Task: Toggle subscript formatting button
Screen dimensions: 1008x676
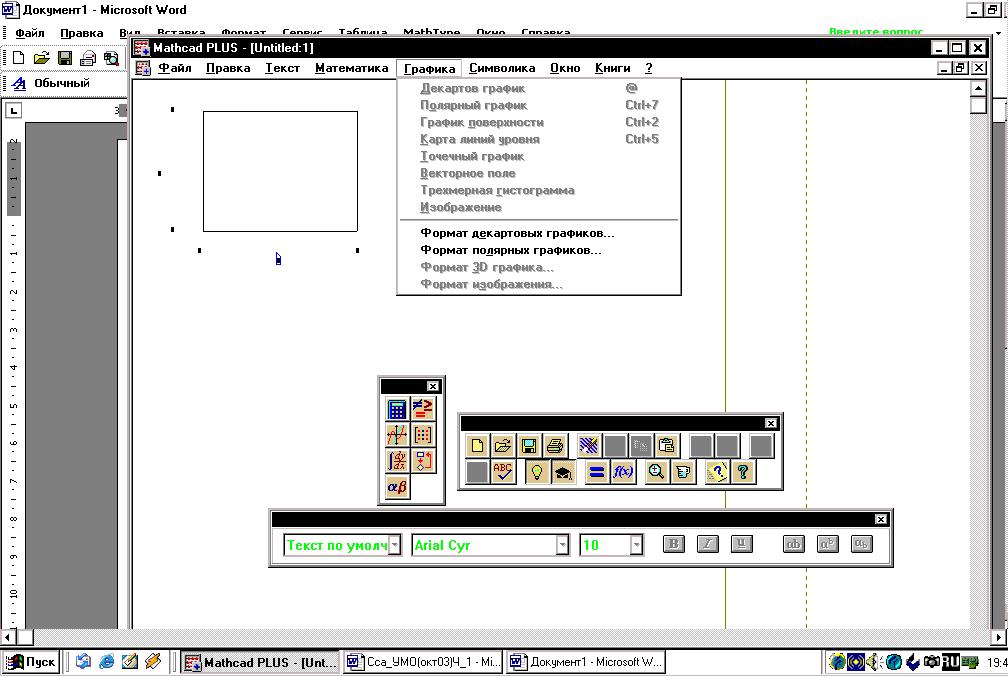Action: 861,544
